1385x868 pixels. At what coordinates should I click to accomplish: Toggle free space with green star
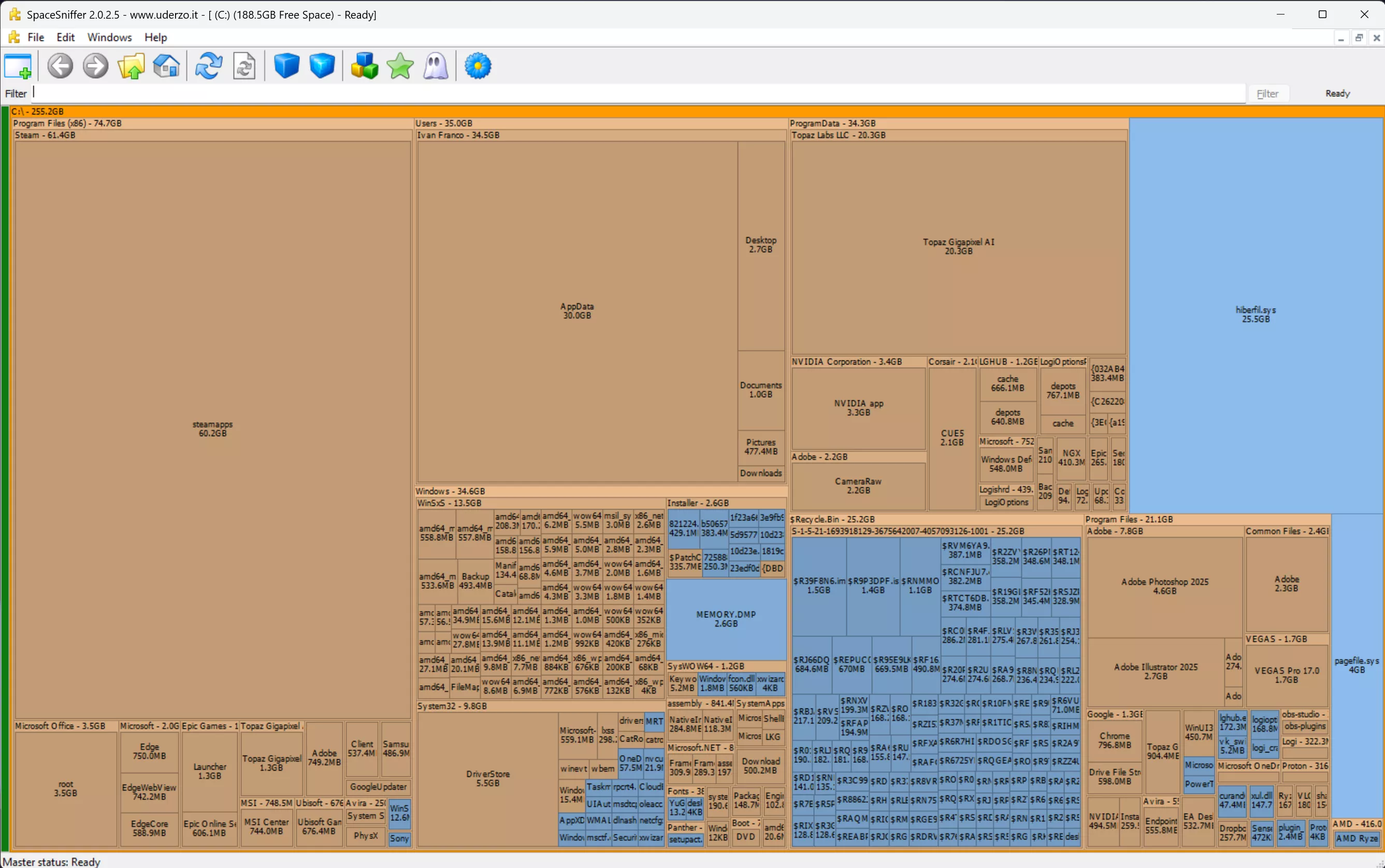click(x=400, y=66)
